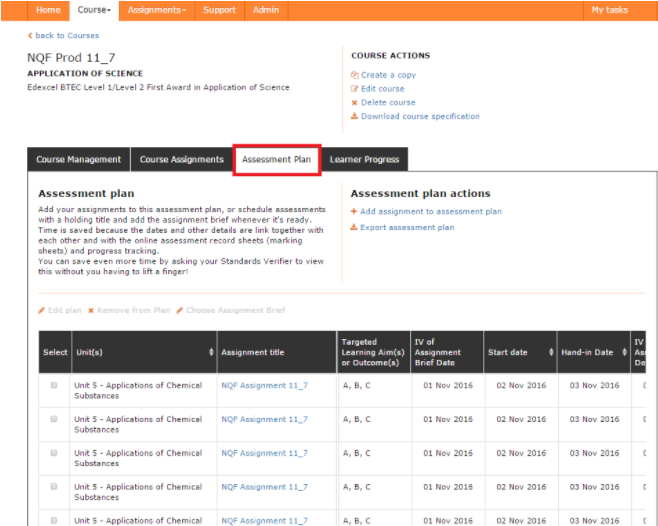Go to the Support menu item
This screenshot has width=658, height=526.
coord(220,10)
